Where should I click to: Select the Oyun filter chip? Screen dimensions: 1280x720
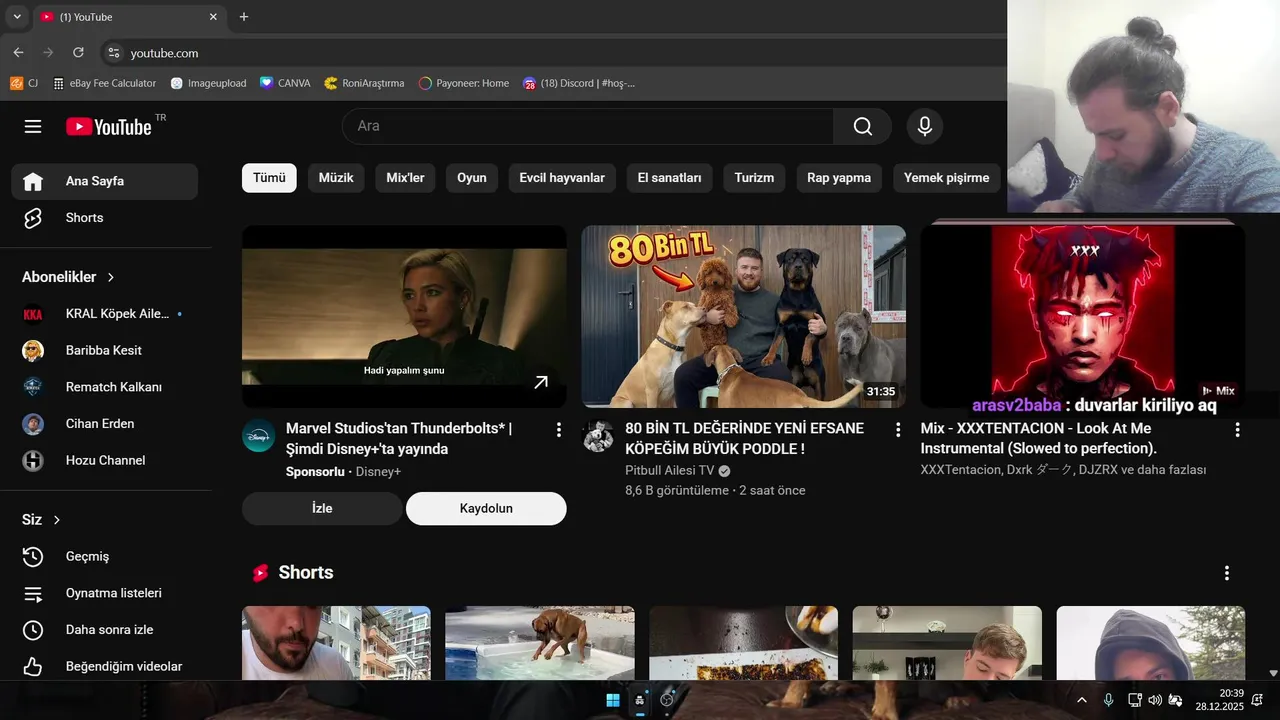point(472,178)
